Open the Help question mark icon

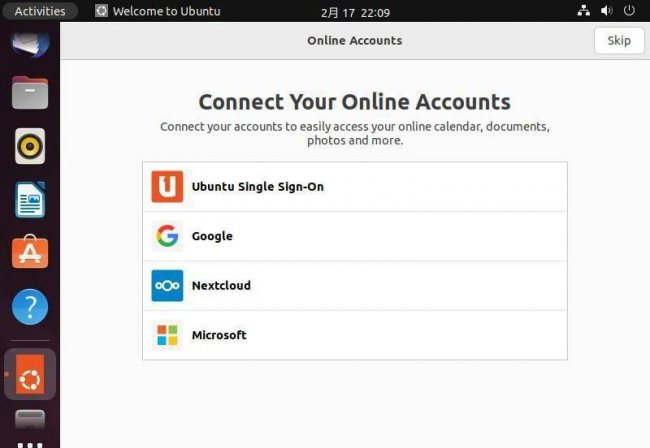(30, 307)
